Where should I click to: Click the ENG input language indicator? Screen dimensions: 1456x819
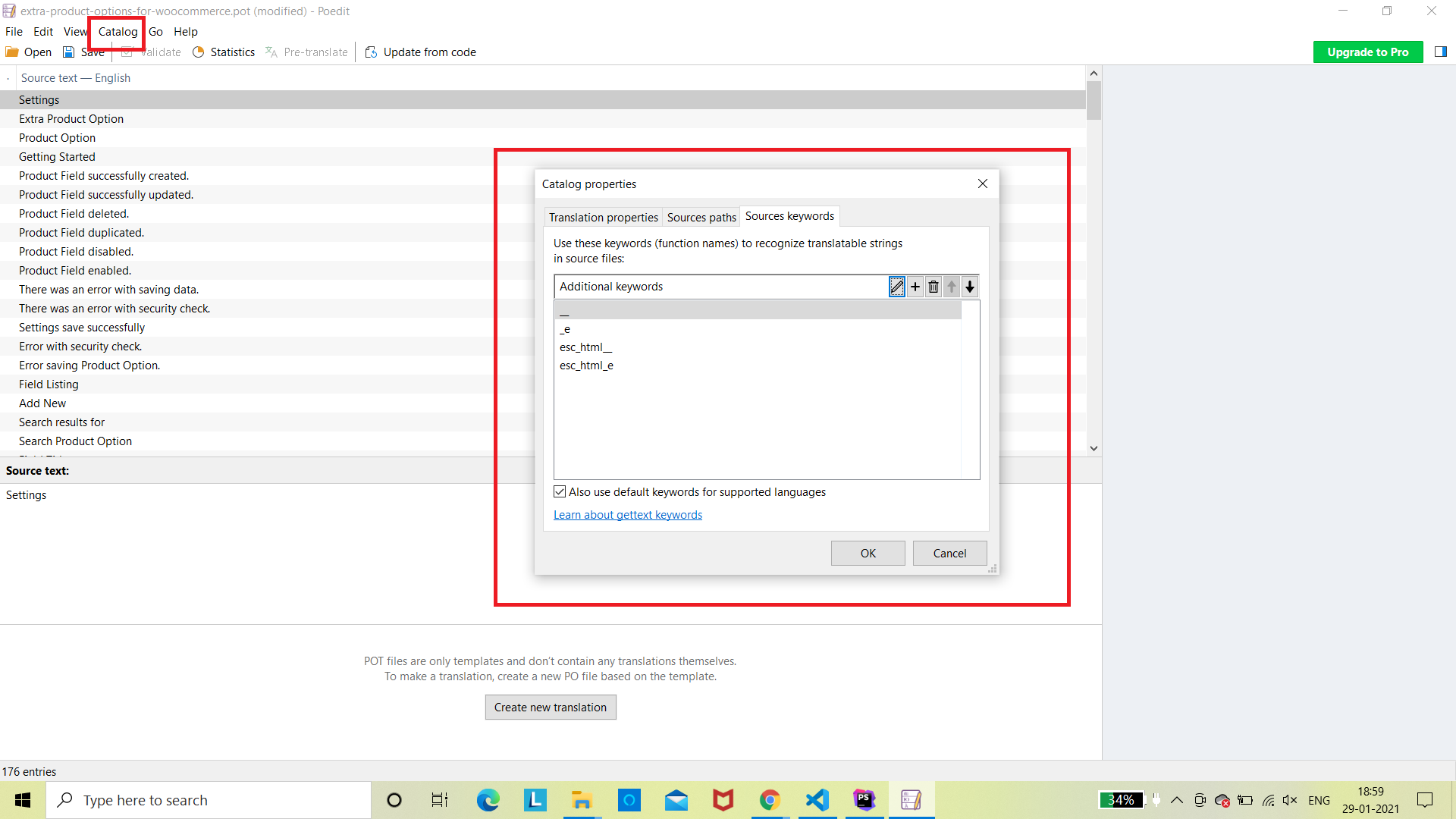pos(1319,800)
